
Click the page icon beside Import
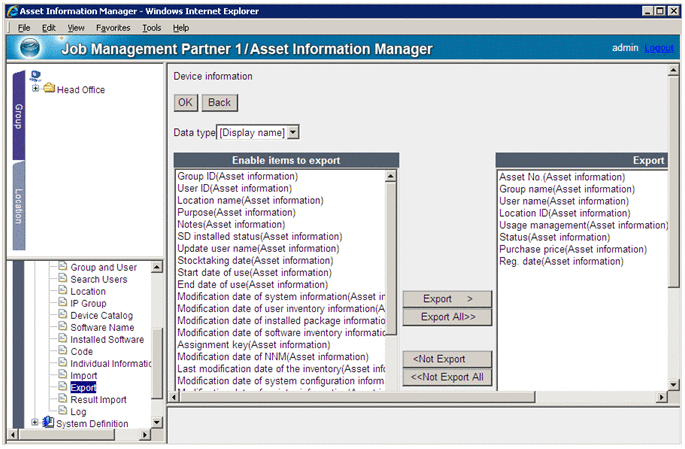click(63, 375)
